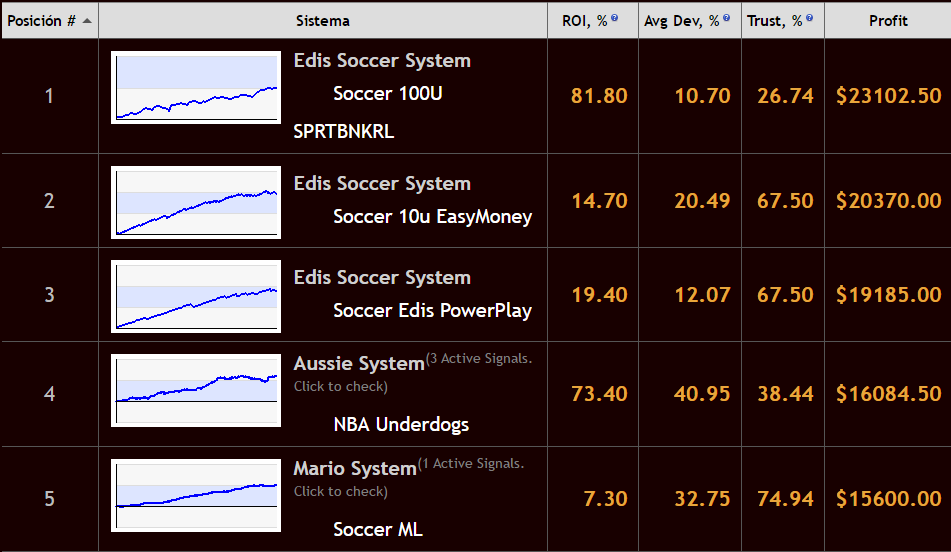Open NBA Underdogs chart thumbnail
This screenshot has width=951, height=552.
point(196,390)
